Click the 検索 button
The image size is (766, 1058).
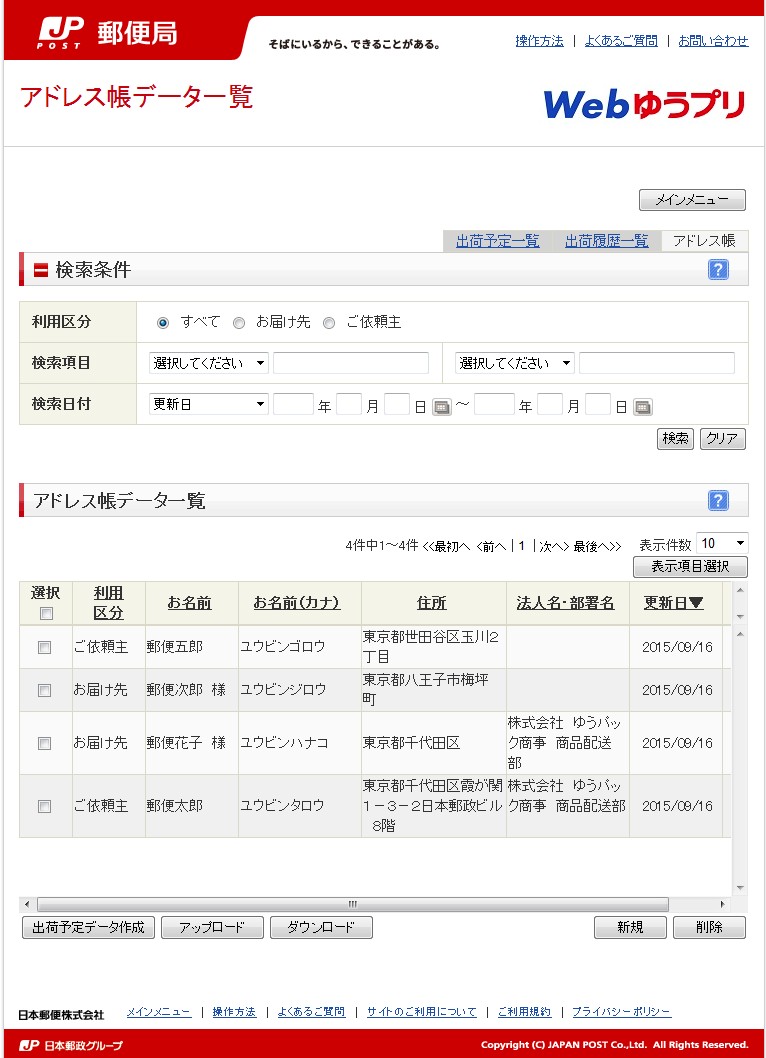click(x=675, y=439)
